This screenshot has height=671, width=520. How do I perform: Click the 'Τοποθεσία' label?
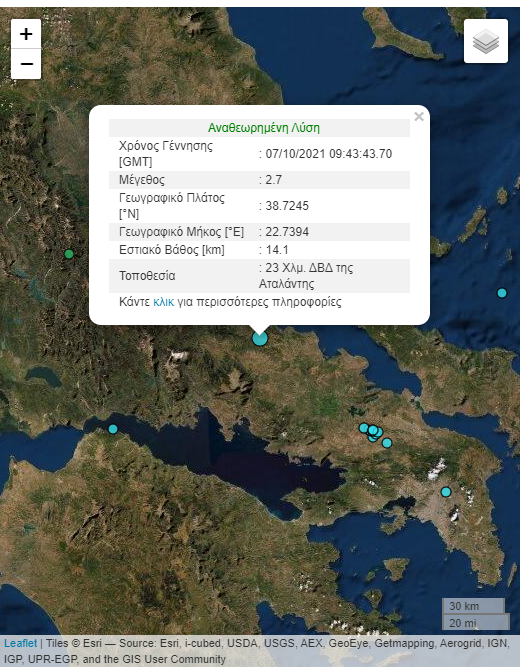[x=147, y=276]
